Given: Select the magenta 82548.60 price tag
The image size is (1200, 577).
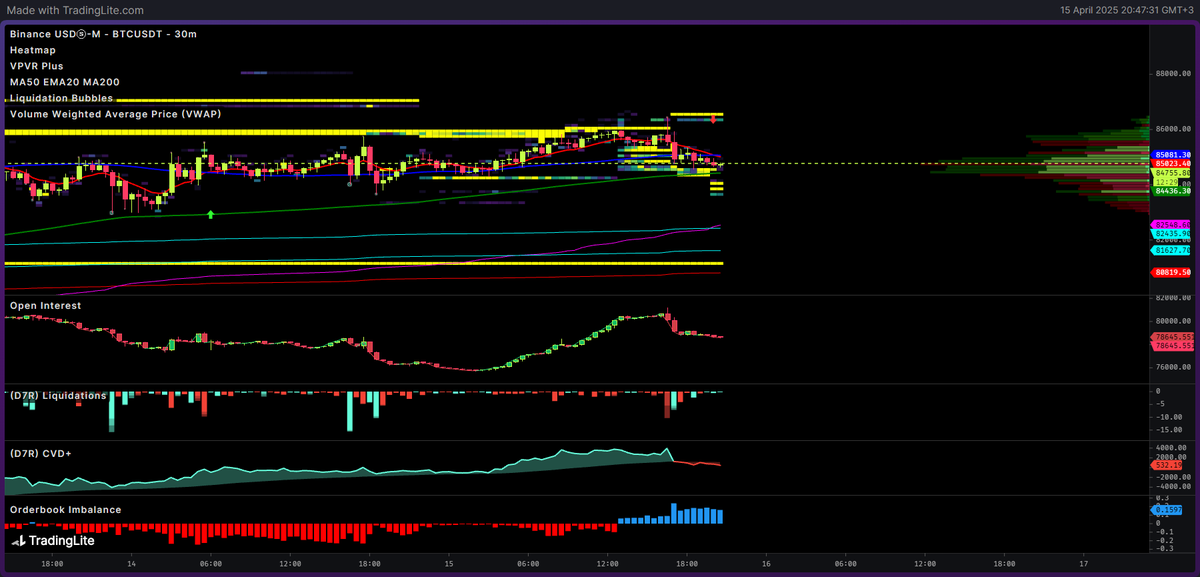Looking at the screenshot, I should pyautogui.click(x=1172, y=224).
